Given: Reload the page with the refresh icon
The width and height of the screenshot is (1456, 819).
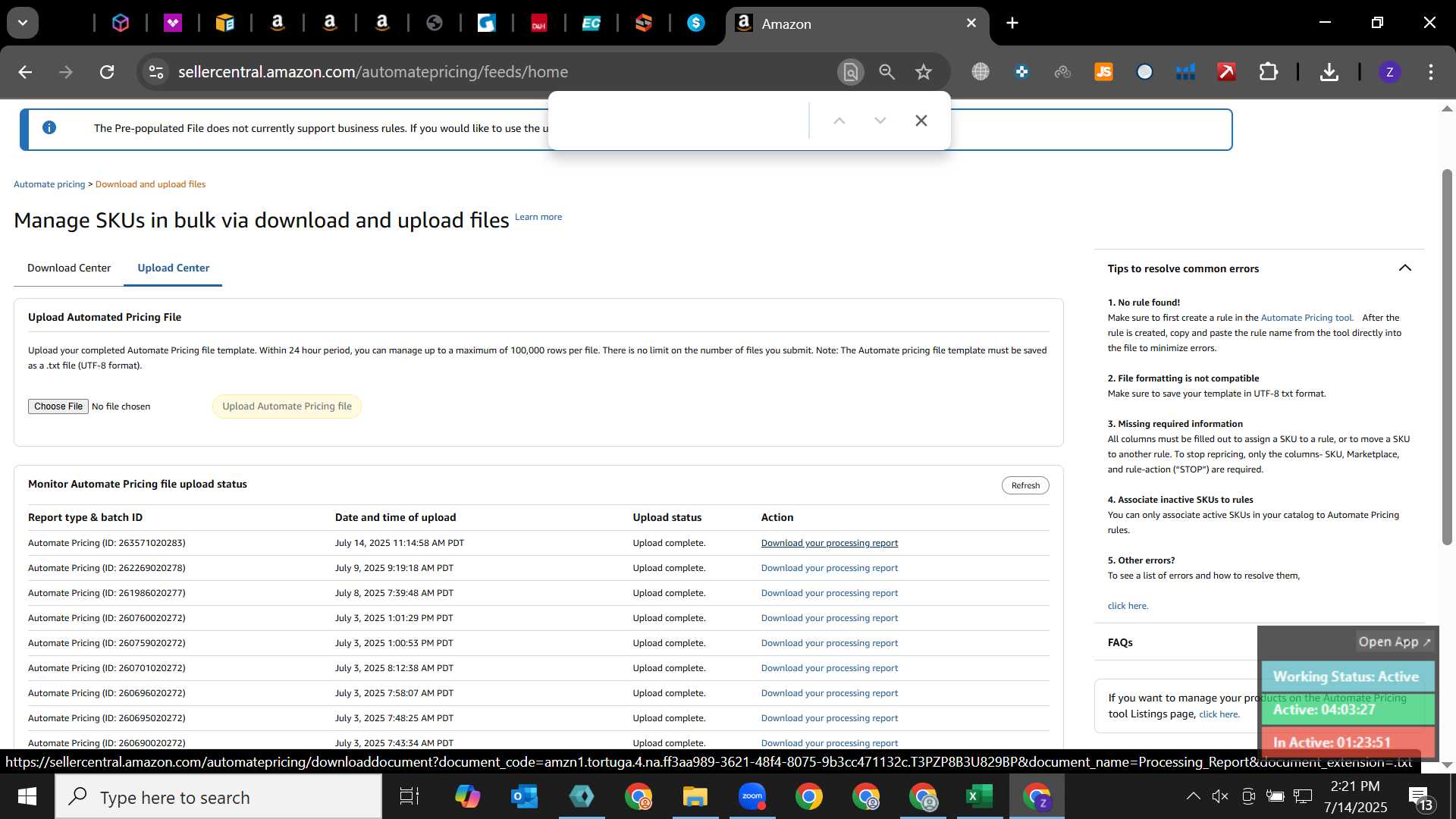Looking at the screenshot, I should 107,72.
